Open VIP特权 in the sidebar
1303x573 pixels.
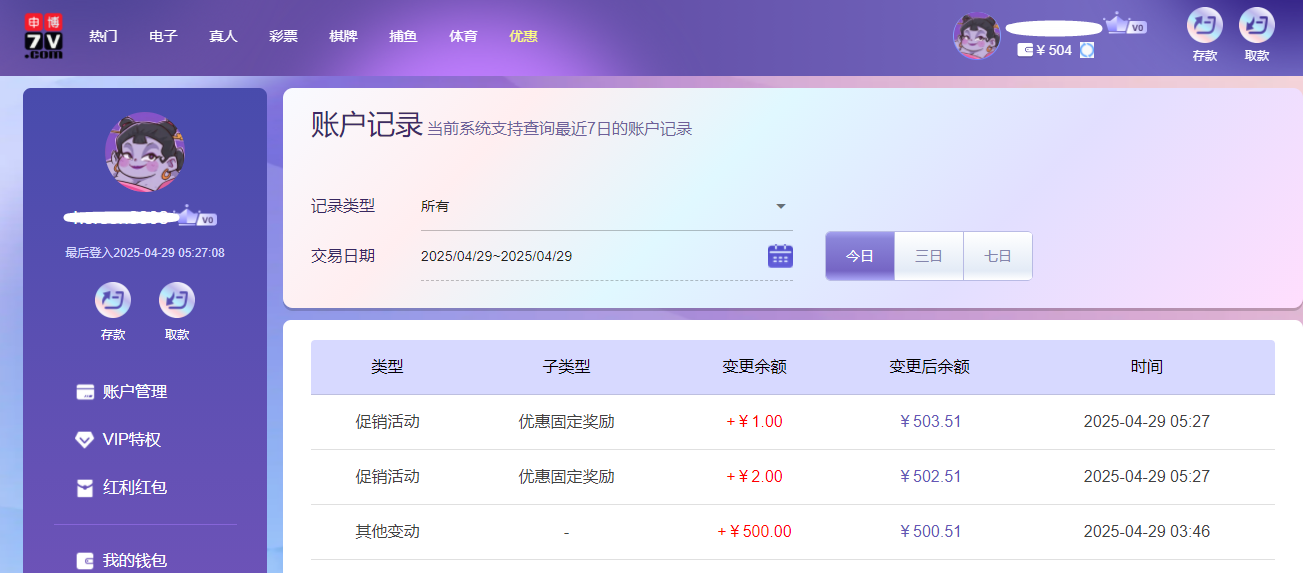tap(131, 440)
